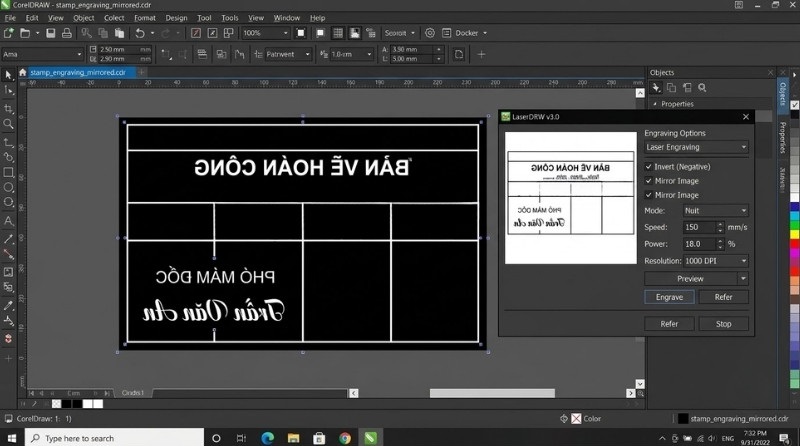Open the Window menu

(286, 18)
